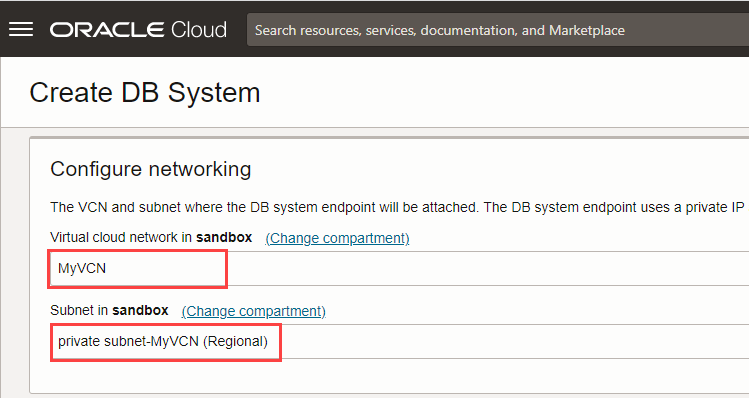This screenshot has width=749, height=398.
Task: Click the Create DB System heading
Action: click(x=145, y=93)
